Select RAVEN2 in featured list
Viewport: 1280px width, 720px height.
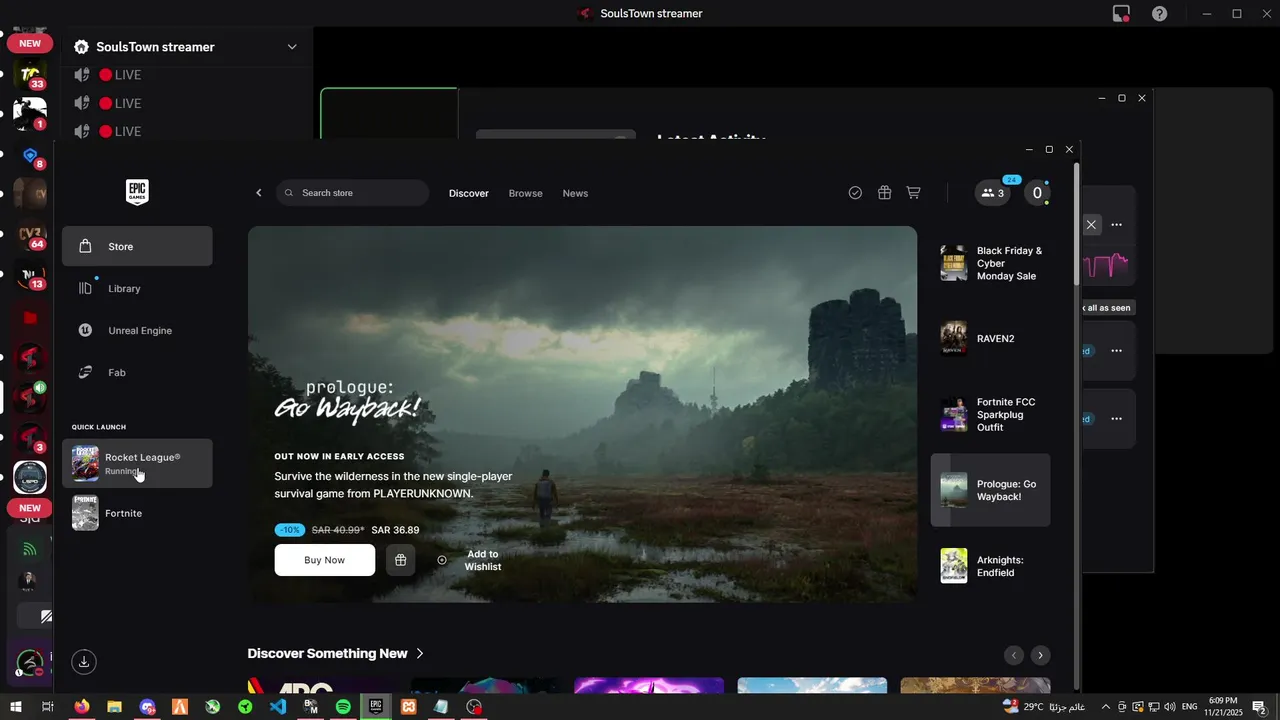point(991,339)
